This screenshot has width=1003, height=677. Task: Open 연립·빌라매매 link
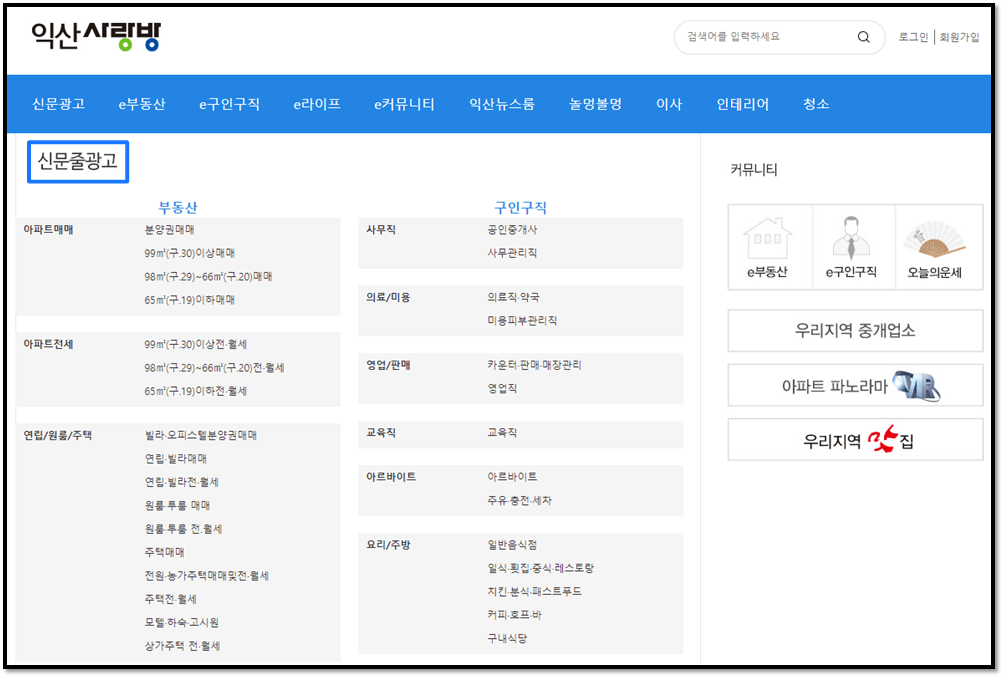pos(176,458)
